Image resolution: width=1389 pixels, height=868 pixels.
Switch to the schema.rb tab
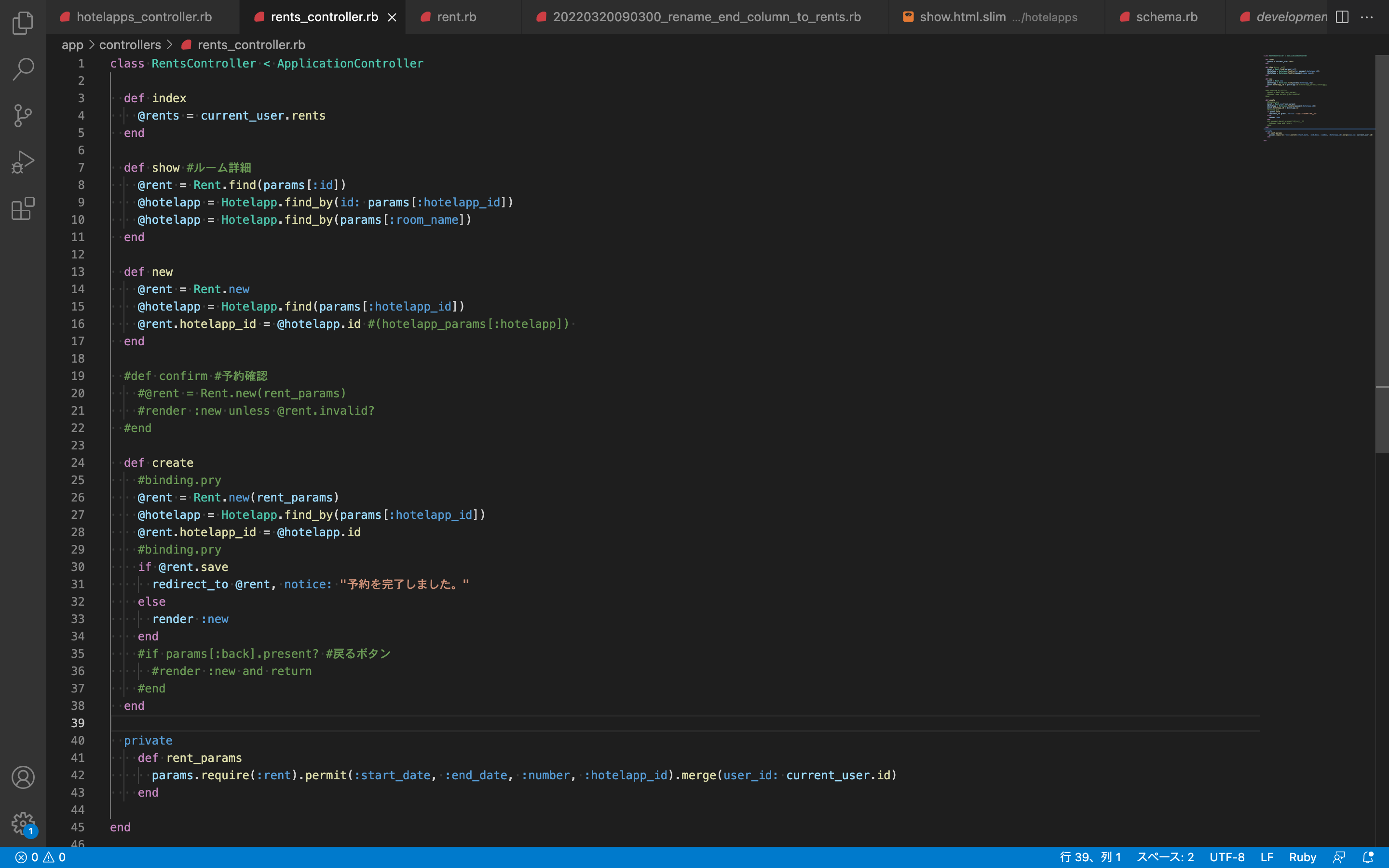(x=1166, y=17)
